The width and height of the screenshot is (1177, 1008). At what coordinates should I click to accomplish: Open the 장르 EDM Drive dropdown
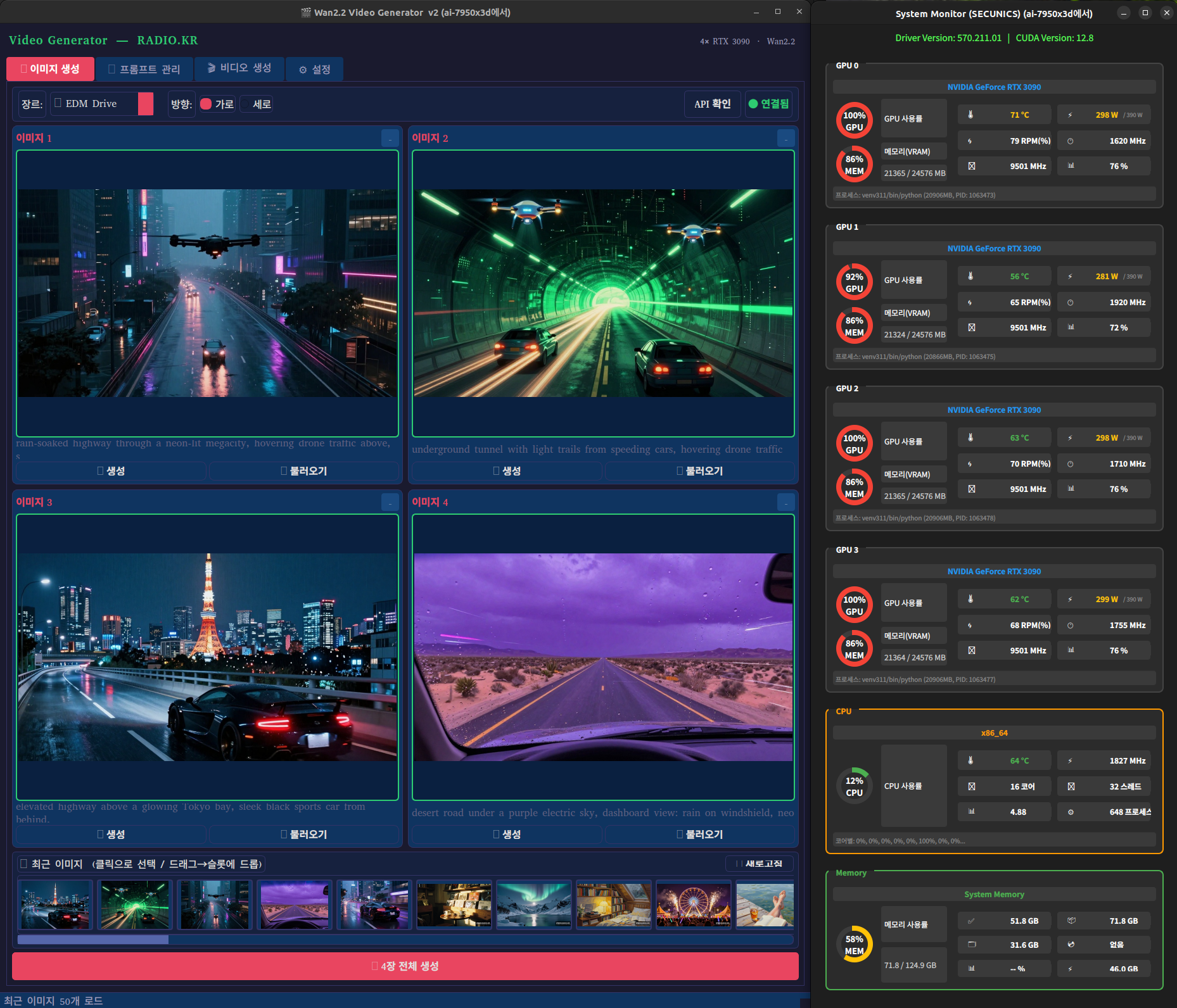coord(102,104)
